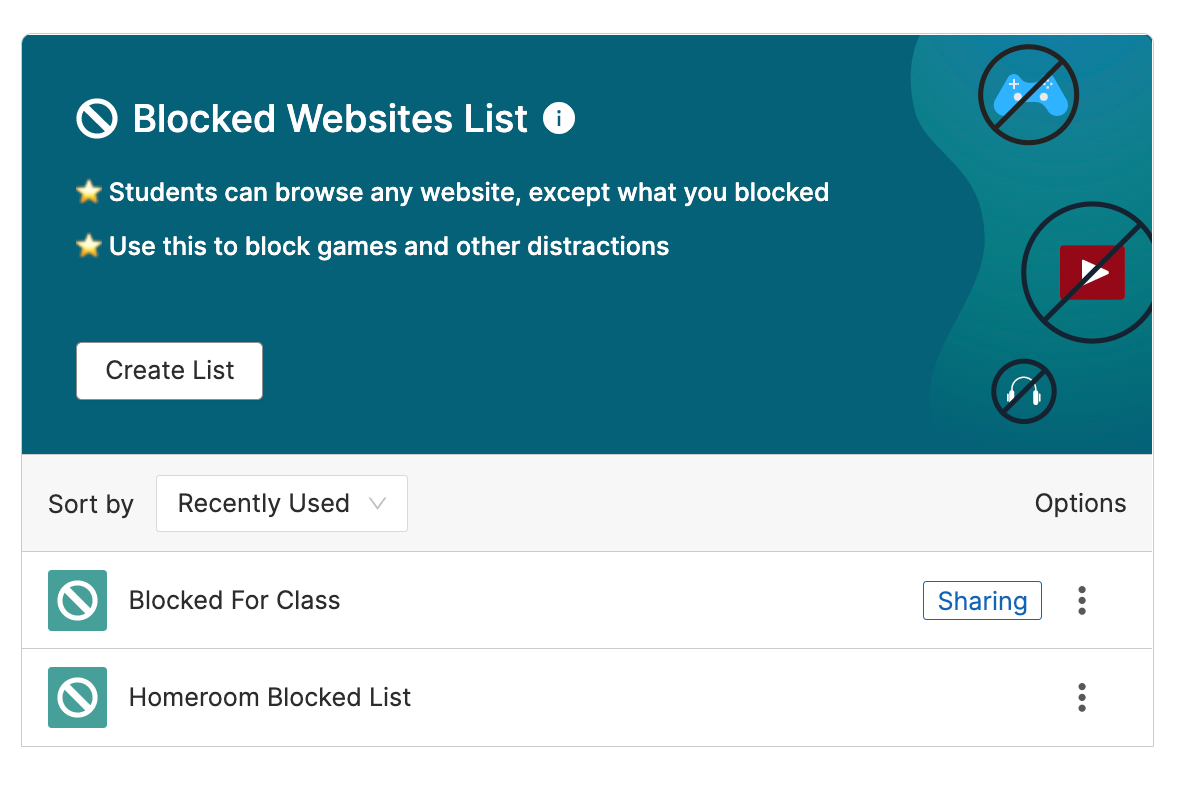Open the three-dot menu for Homeroom Blocked List
This screenshot has width=1190, height=802.
[x=1082, y=697]
